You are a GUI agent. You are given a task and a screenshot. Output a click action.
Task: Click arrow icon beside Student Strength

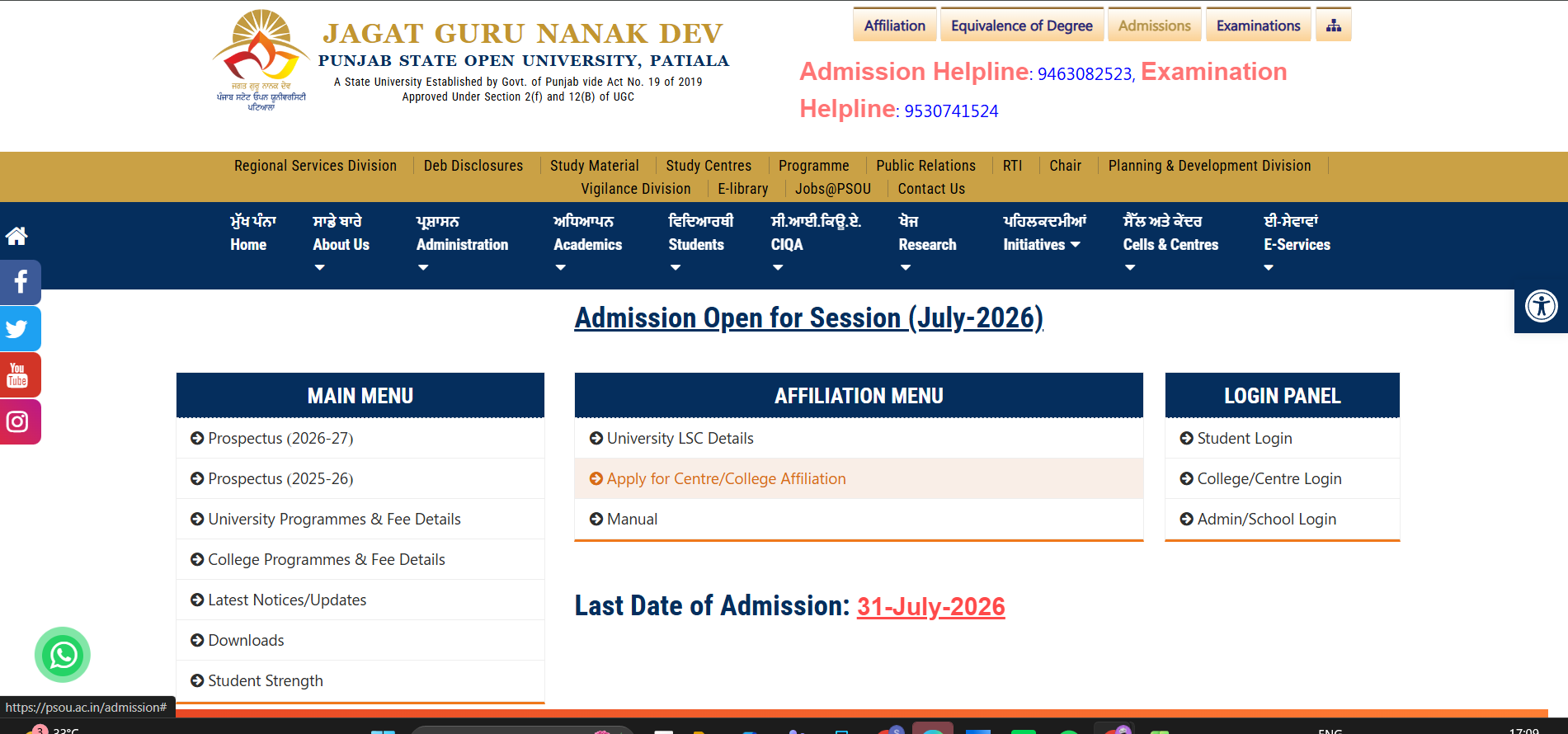tap(197, 681)
